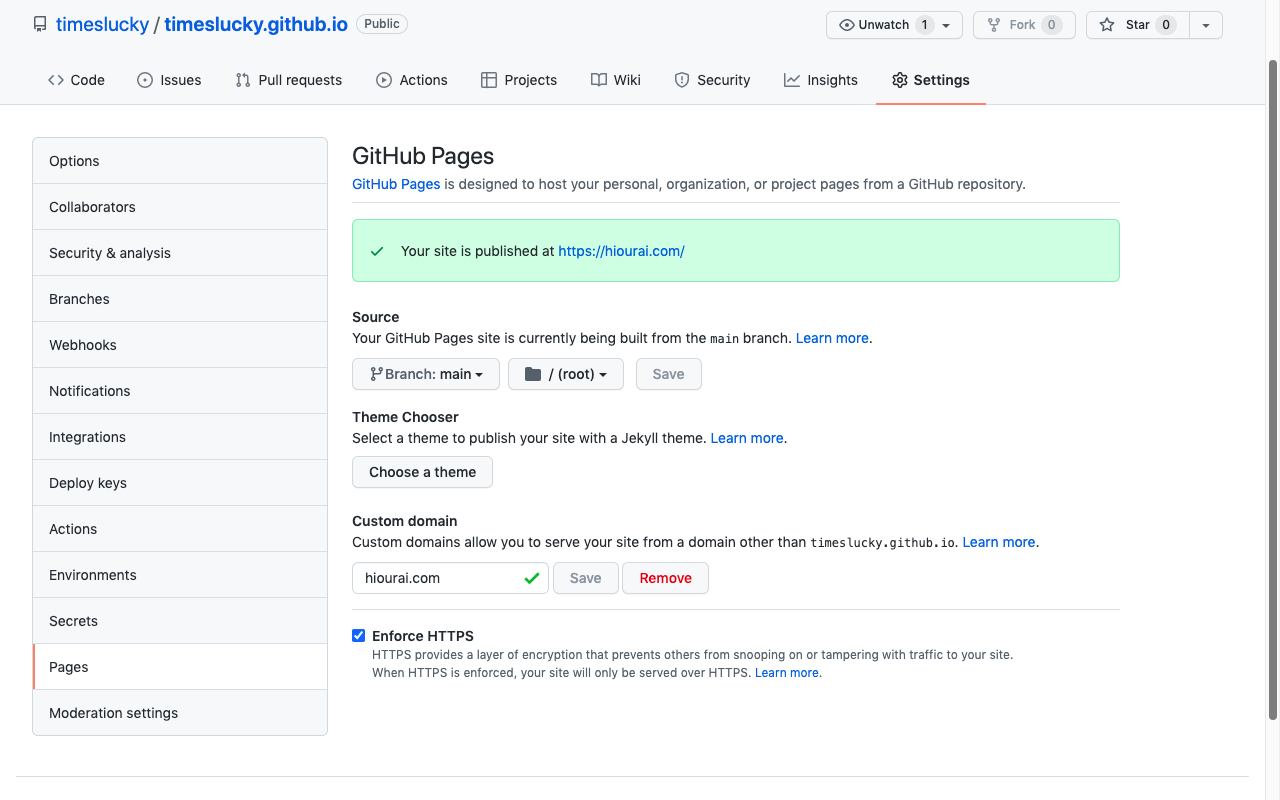Click the Choose a theme button
Screen dimensions: 1280x800
coord(422,472)
